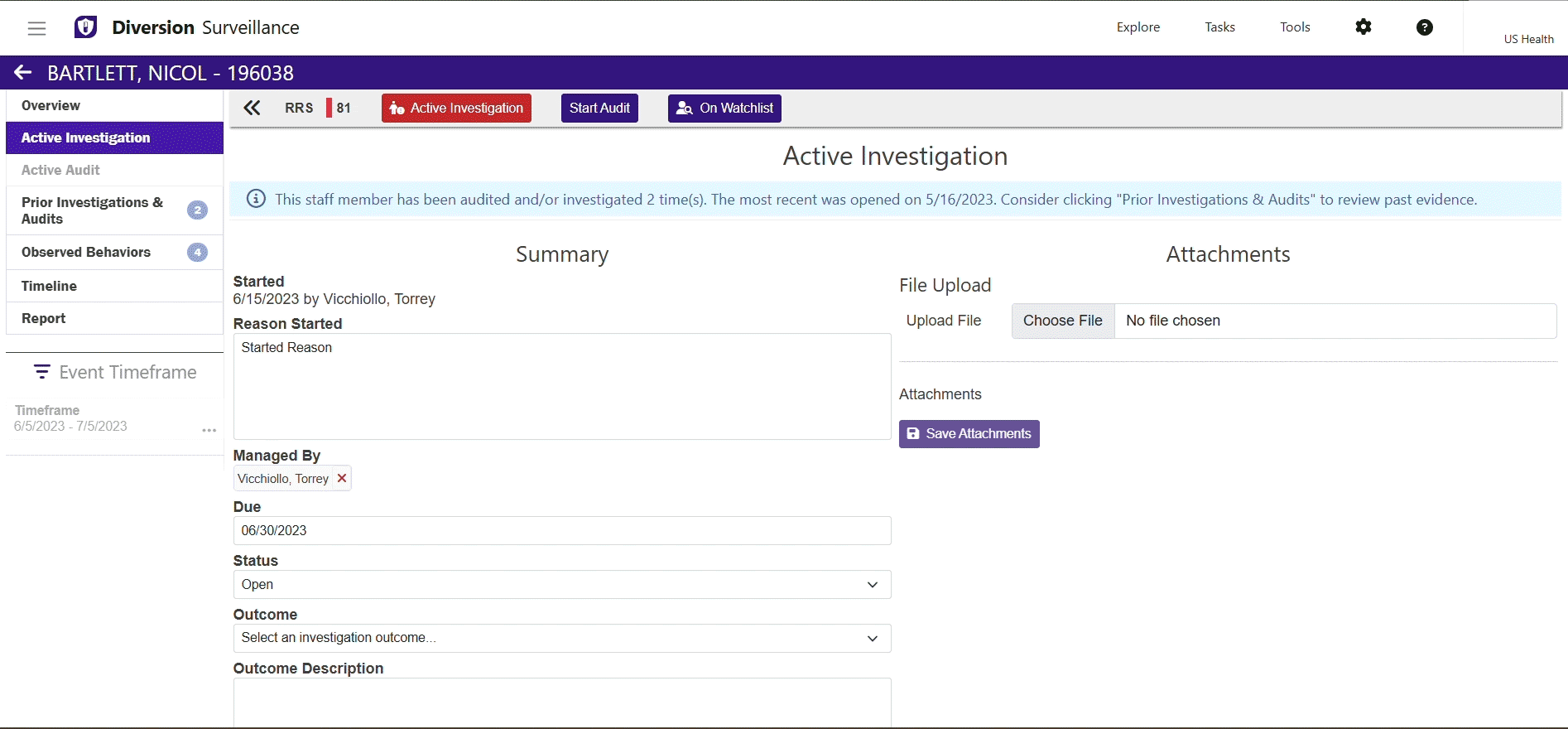Open the Outcome selection dropdown
The height and width of the screenshot is (729, 1568).
tap(561, 638)
